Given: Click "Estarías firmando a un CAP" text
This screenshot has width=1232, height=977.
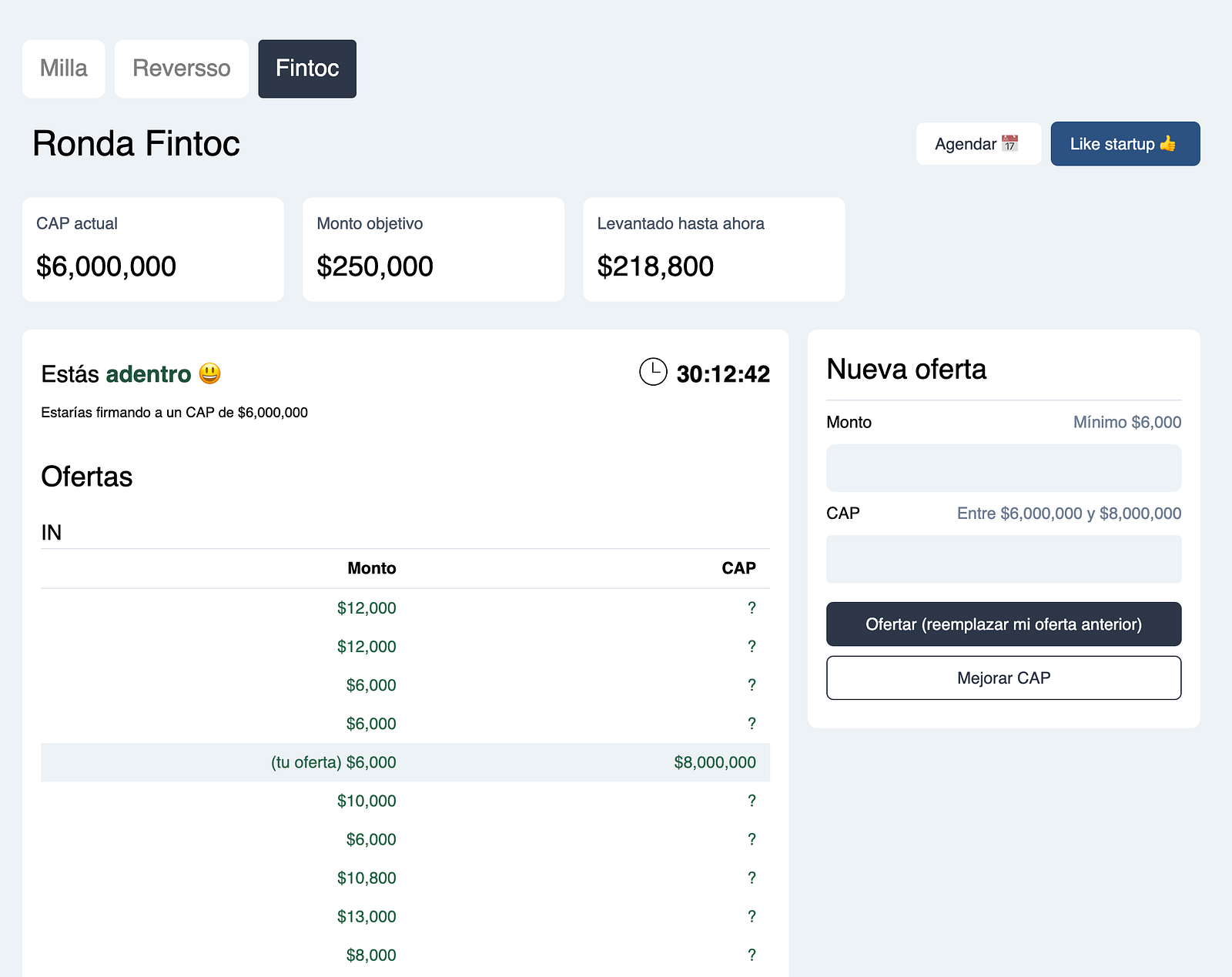Looking at the screenshot, I should [174, 413].
